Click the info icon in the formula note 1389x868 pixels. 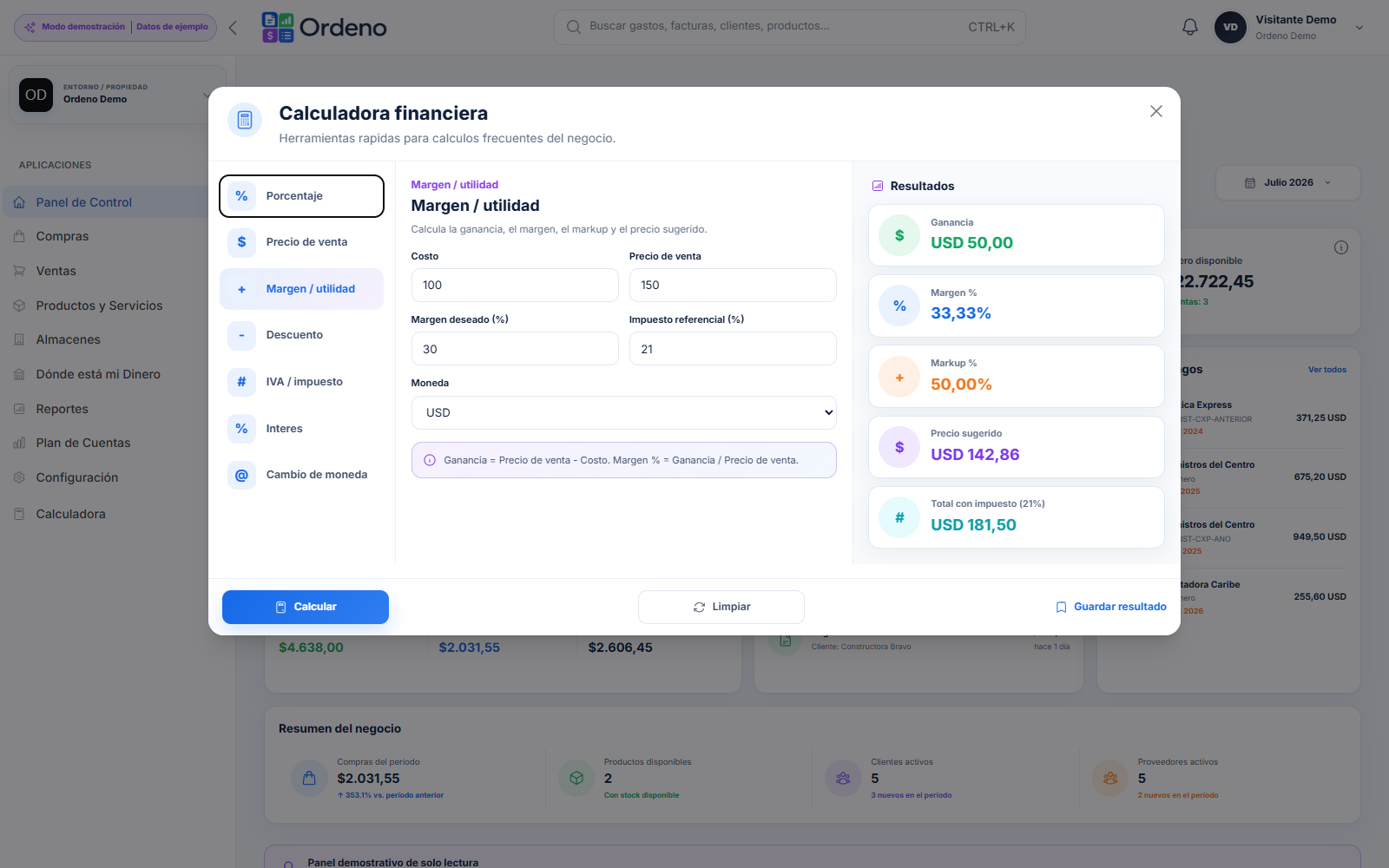(x=430, y=460)
